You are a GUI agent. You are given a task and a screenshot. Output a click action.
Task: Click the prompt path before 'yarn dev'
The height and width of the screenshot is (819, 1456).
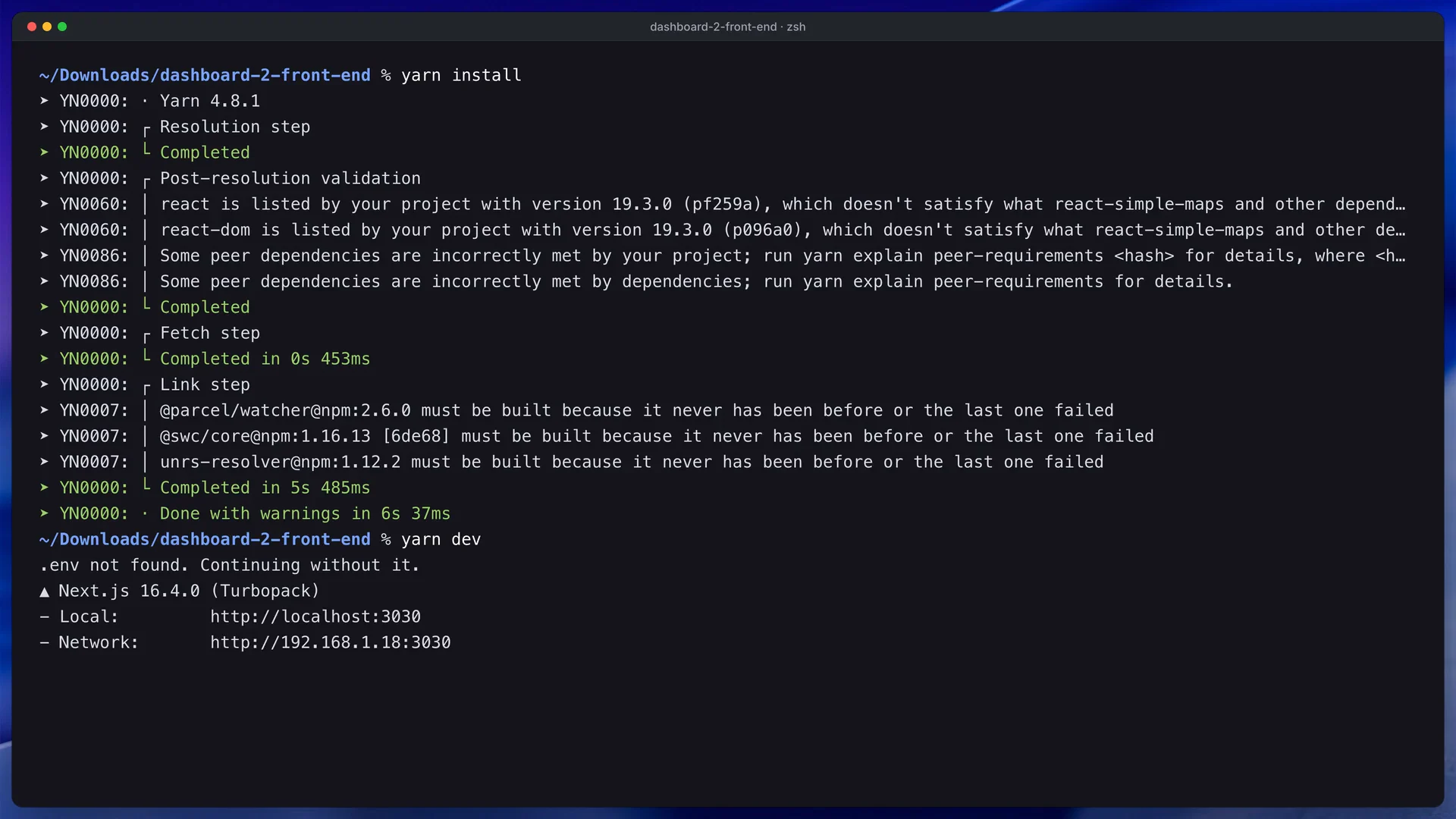coord(205,539)
